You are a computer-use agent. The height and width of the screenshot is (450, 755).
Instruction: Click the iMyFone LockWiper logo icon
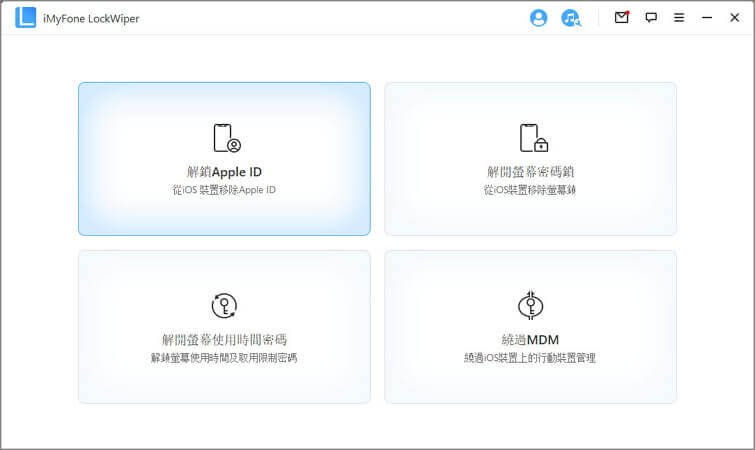pyautogui.click(x=26, y=18)
